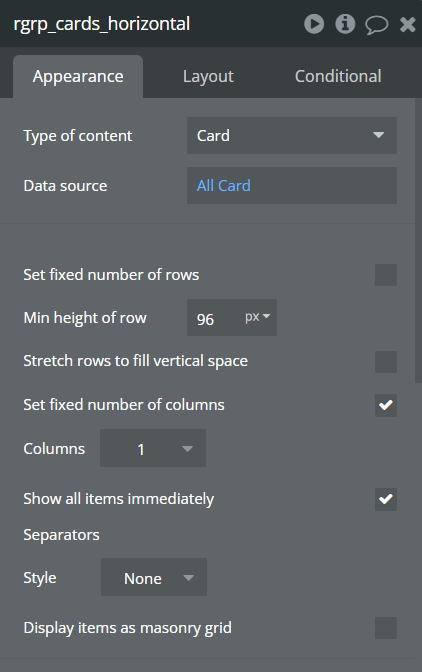422x672 pixels.
Task: Uncheck Show all items immediately
Action: 386,499
